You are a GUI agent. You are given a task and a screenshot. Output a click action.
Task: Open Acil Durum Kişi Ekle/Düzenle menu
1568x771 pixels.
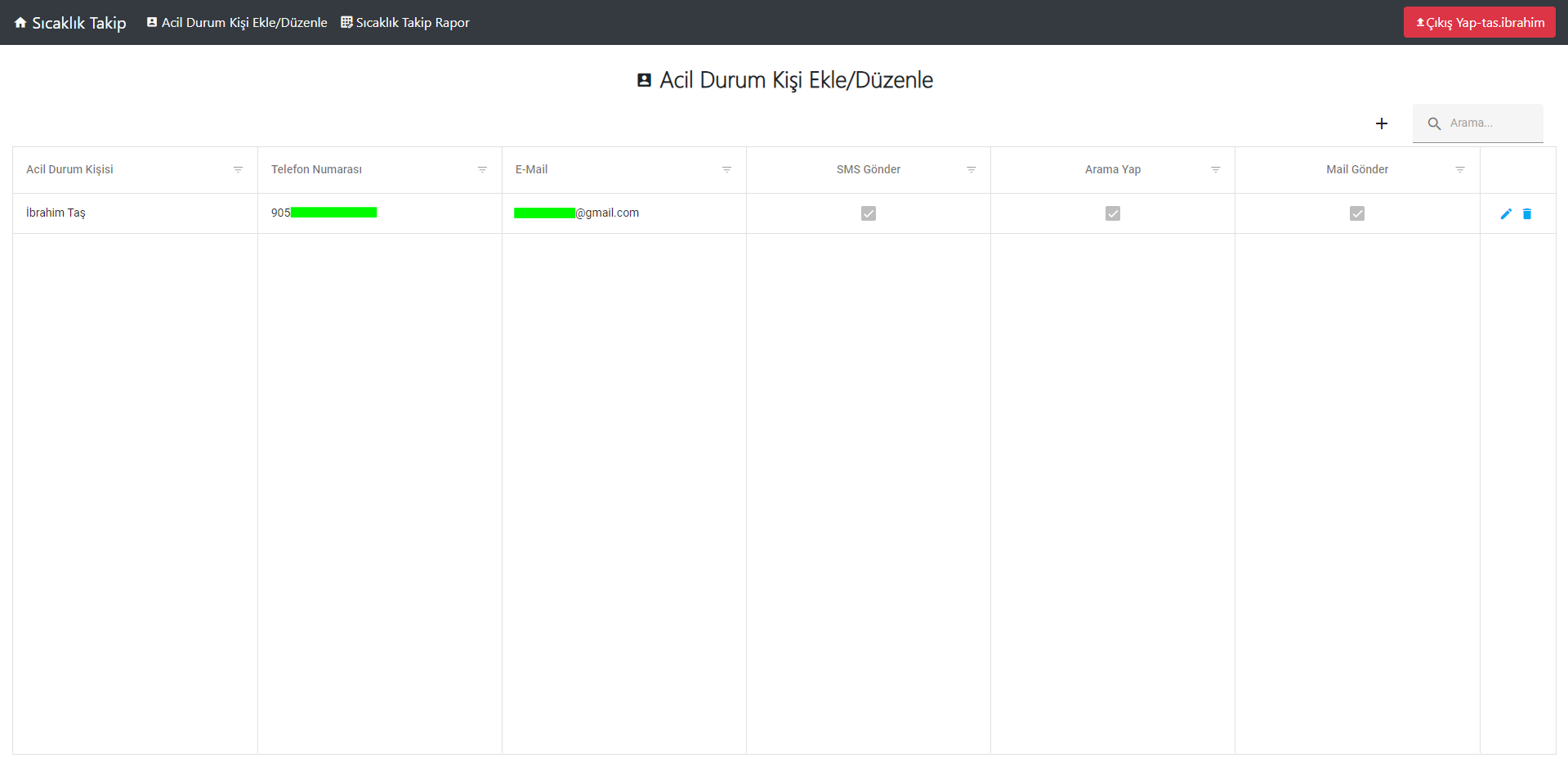coord(237,23)
